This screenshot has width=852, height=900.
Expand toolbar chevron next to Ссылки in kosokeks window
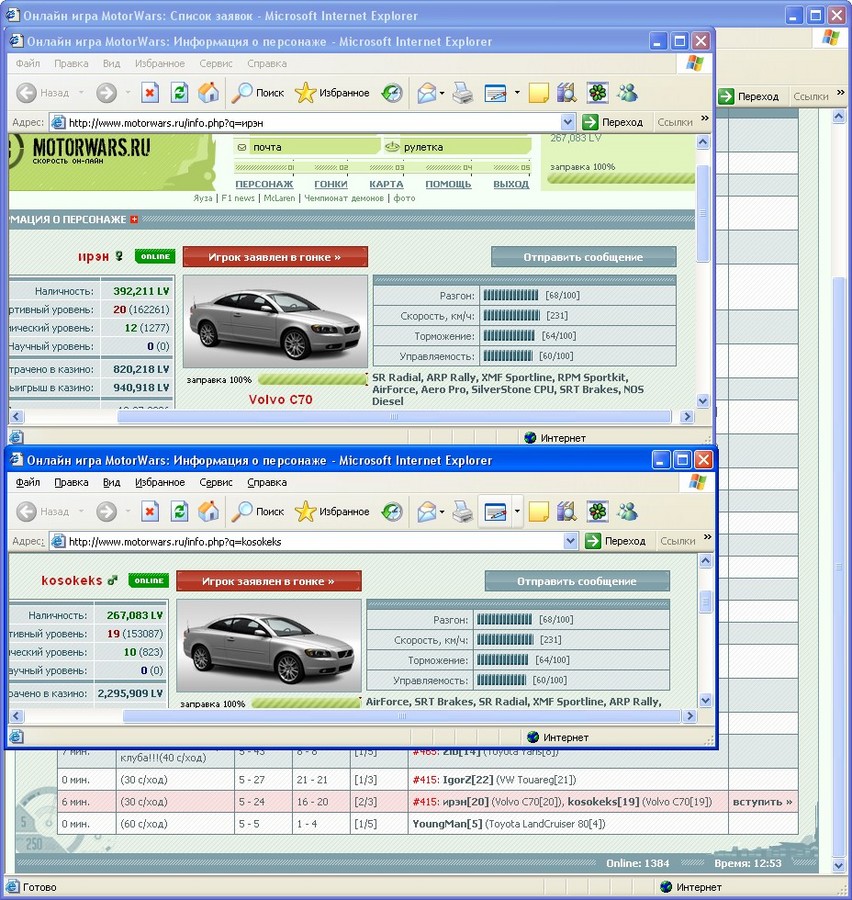tap(707, 537)
